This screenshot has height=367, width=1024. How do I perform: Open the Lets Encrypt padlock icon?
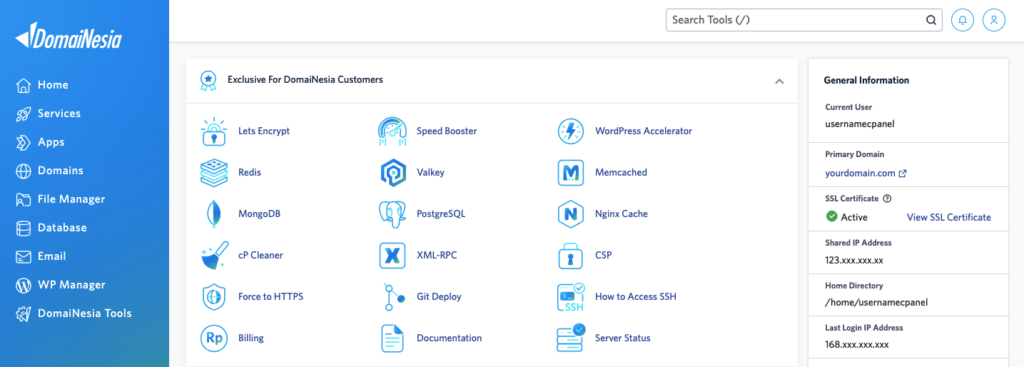pyautogui.click(x=214, y=131)
